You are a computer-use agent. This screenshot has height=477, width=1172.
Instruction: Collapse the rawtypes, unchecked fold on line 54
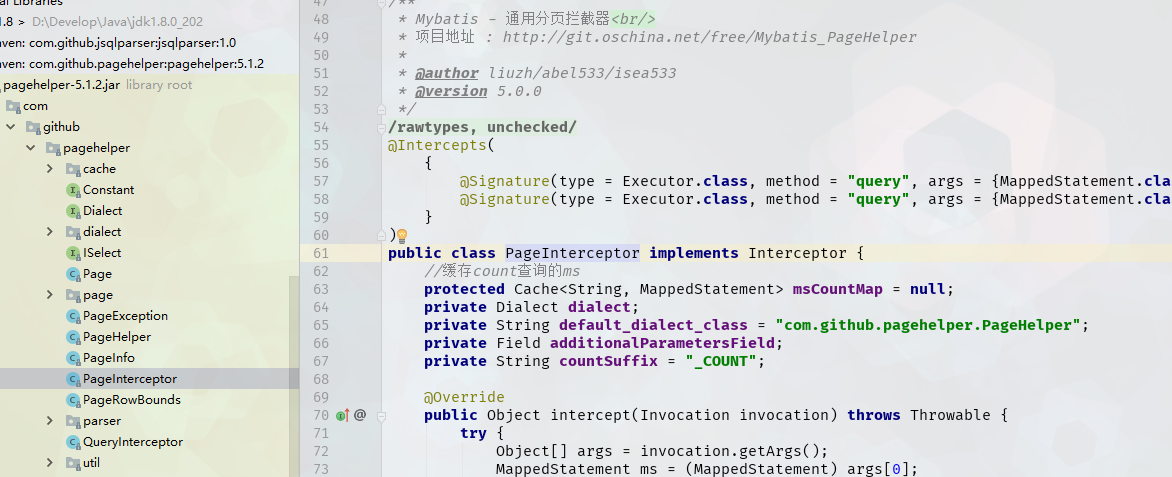tap(381, 128)
